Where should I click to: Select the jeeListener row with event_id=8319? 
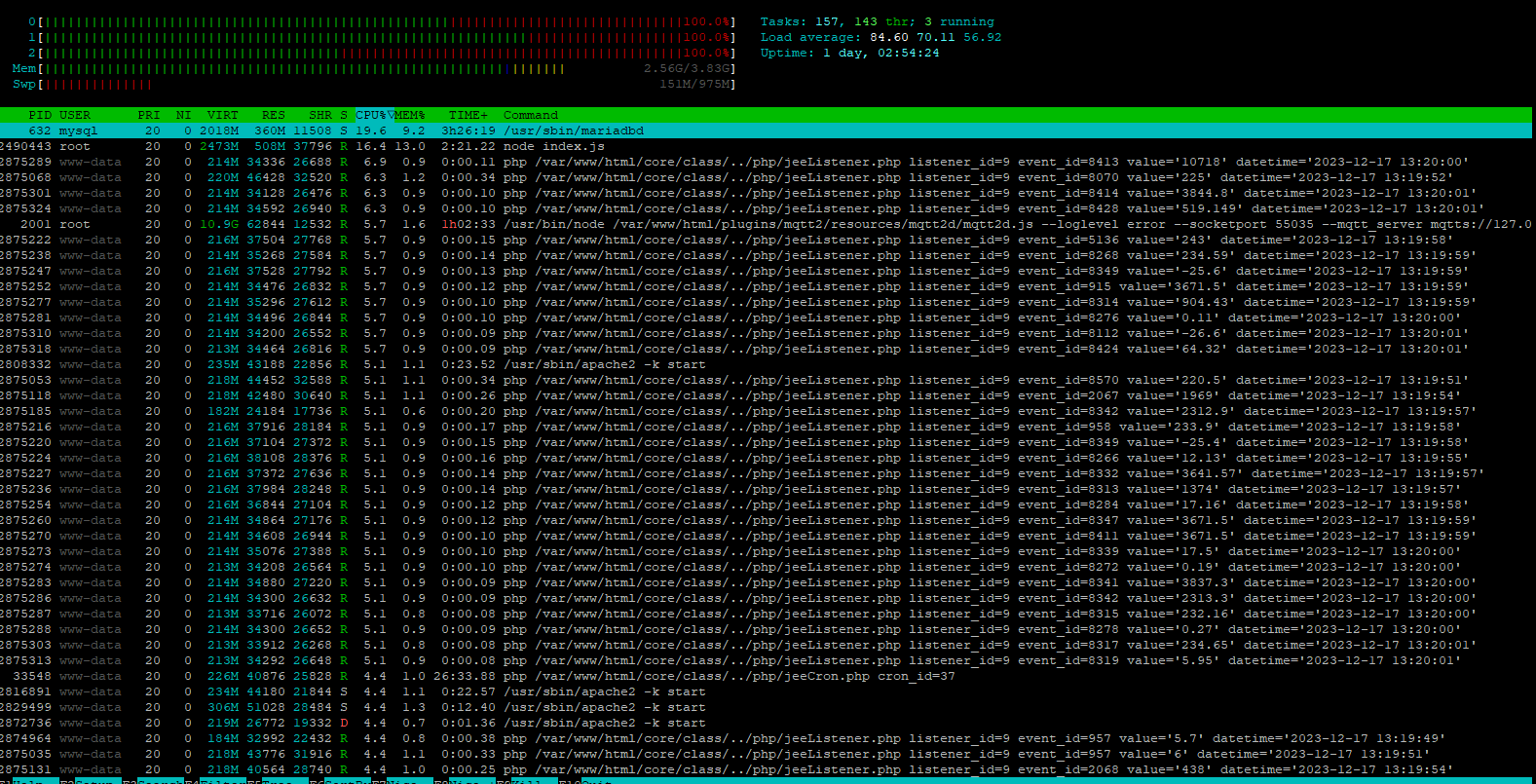tap(766, 660)
